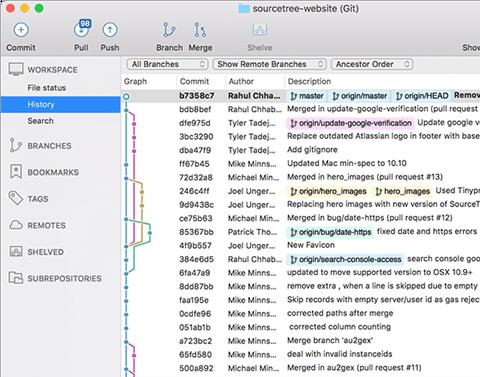This screenshot has height=377, width=480.
Task: Click the origin/update-google-verification tag
Action: pyautogui.click(x=351, y=123)
